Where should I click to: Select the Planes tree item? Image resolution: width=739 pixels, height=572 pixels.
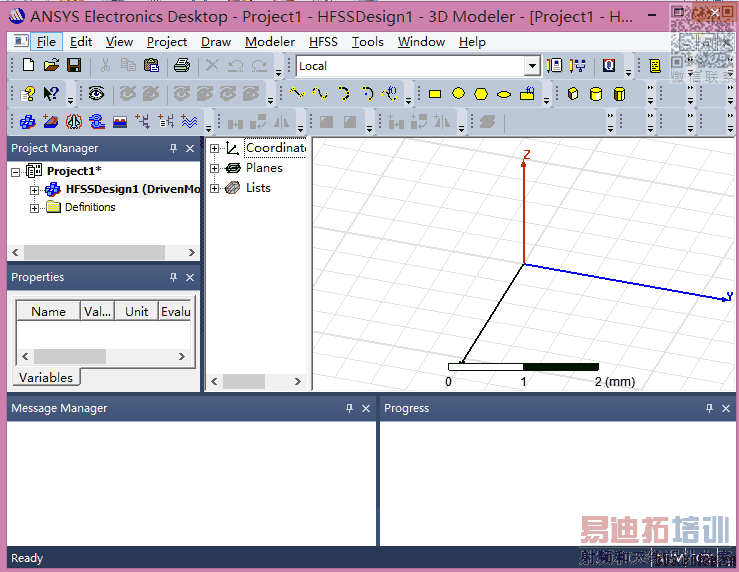264,168
